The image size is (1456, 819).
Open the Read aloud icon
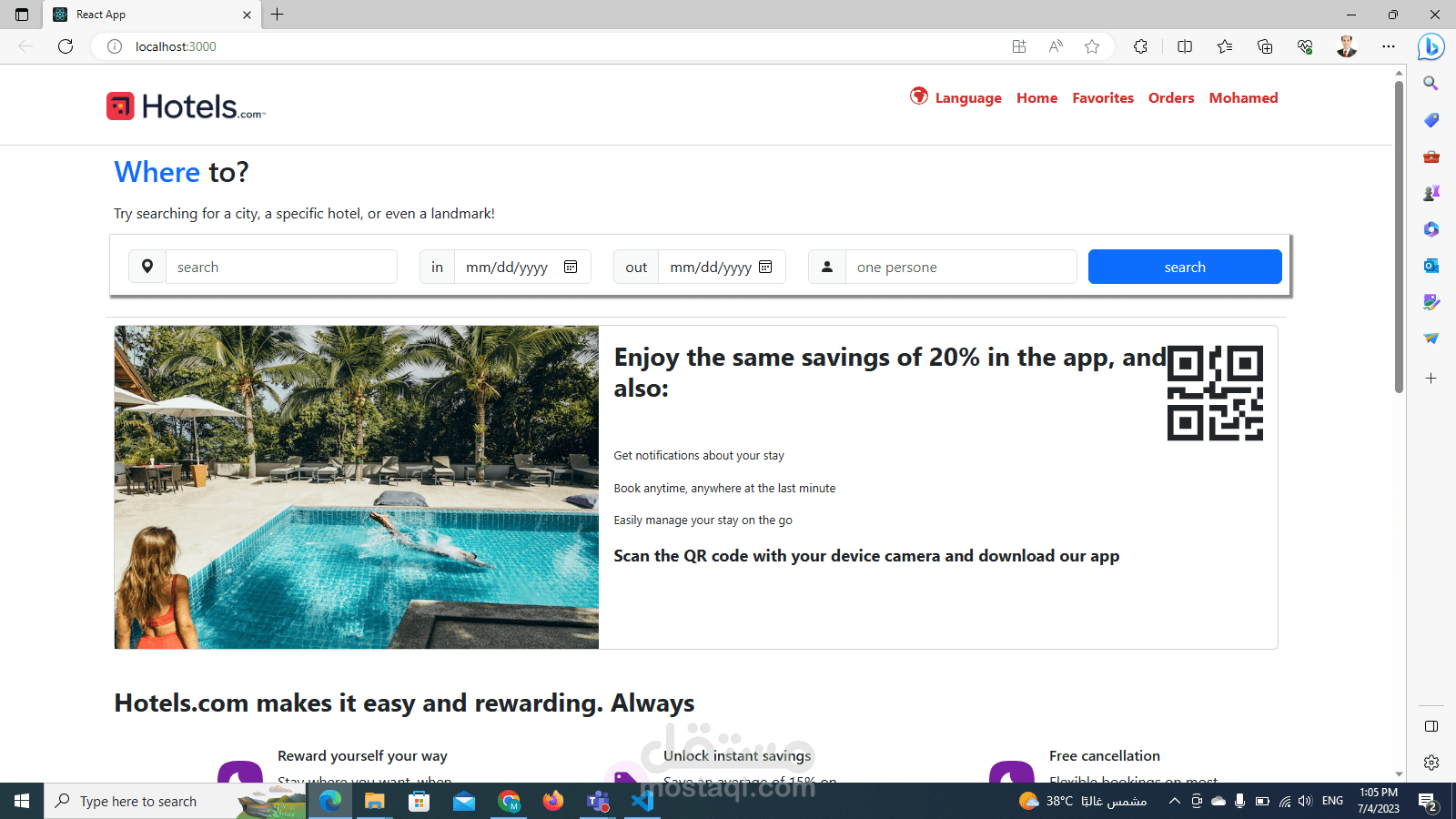click(1056, 46)
